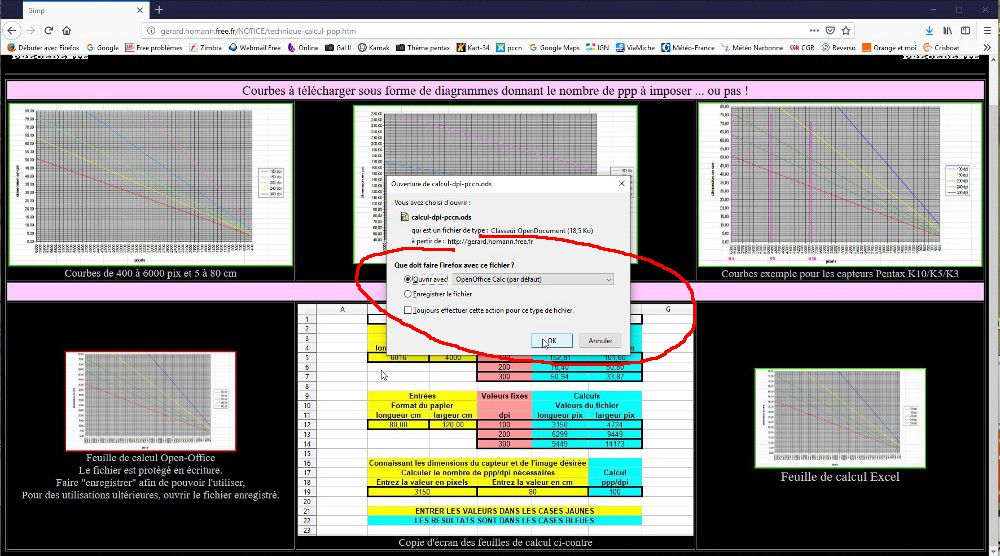1000x556 pixels.
Task: Open the Météo Narbonne bookmark
Action: (753, 47)
